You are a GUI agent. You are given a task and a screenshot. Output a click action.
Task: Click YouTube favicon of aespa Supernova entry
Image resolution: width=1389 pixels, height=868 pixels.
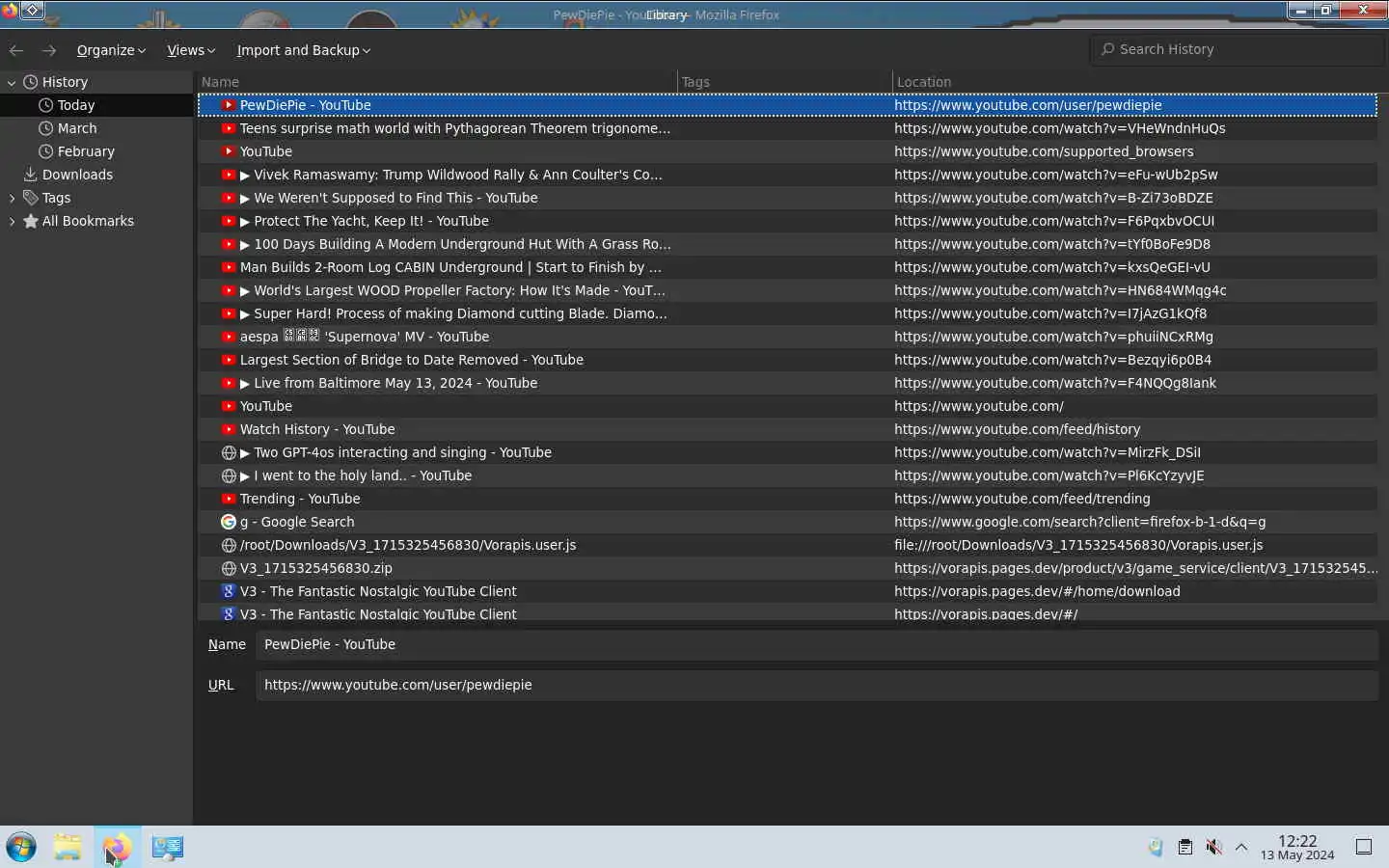point(229,337)
